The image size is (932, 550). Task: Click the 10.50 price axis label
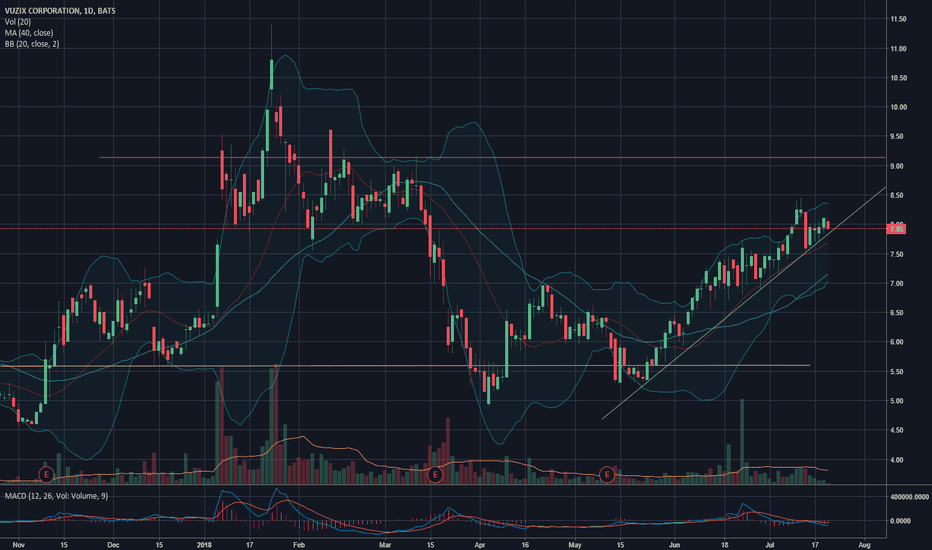pos(898,78)
